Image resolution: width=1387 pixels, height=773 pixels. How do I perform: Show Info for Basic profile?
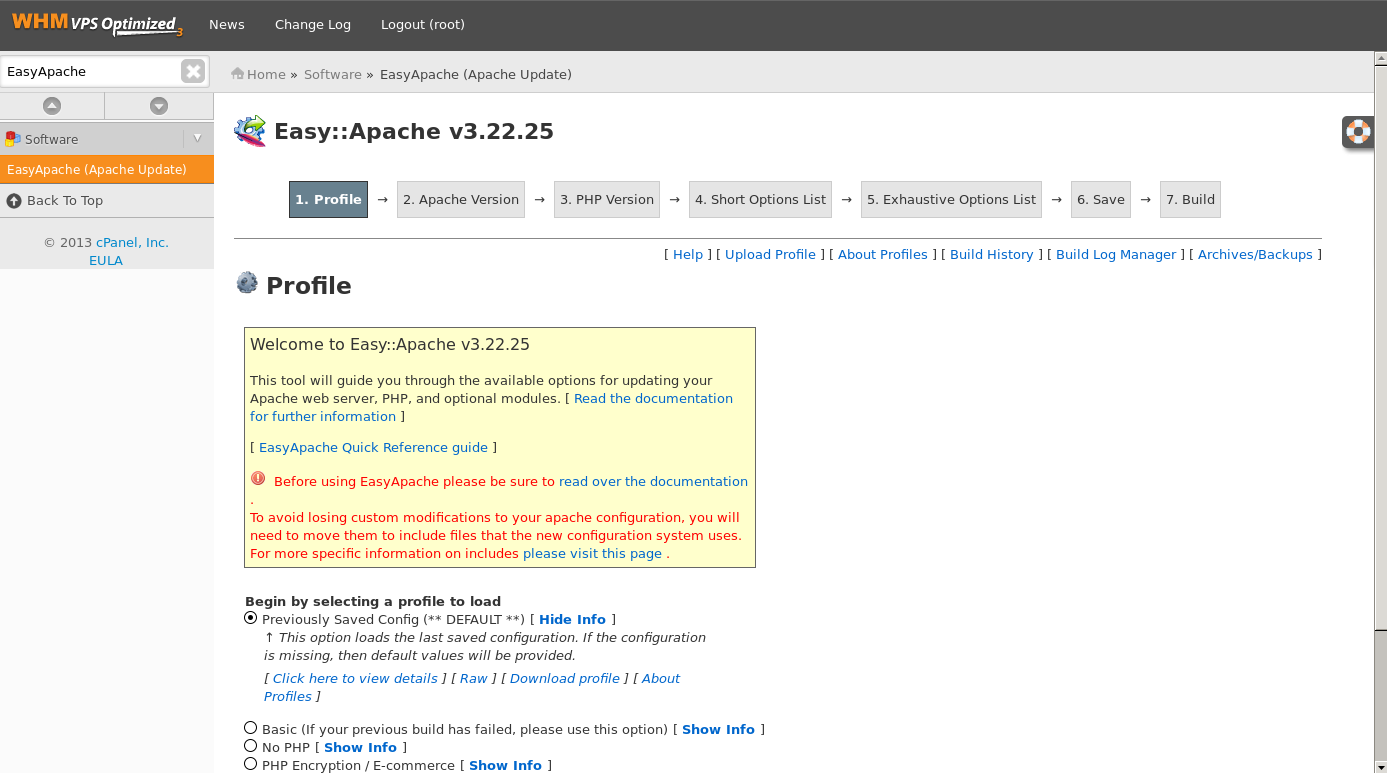pyautogui.click(x=718, y=730)
